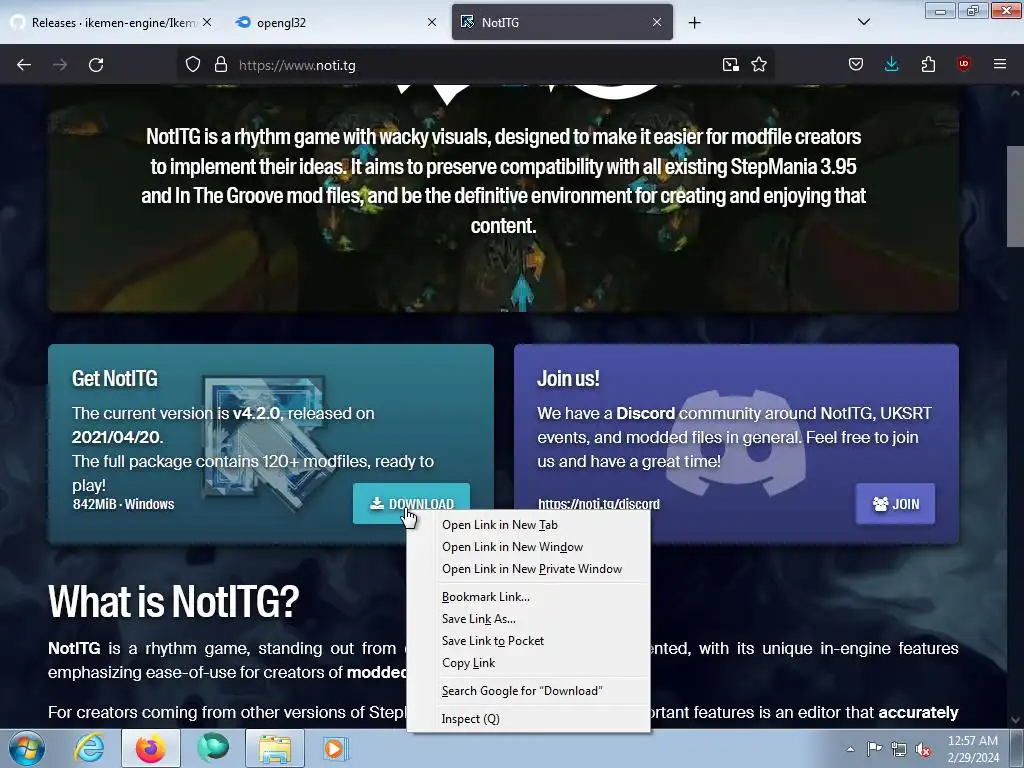Click the site security padlock icon
Screen dimensions: 1024x768
coord(221,65)
